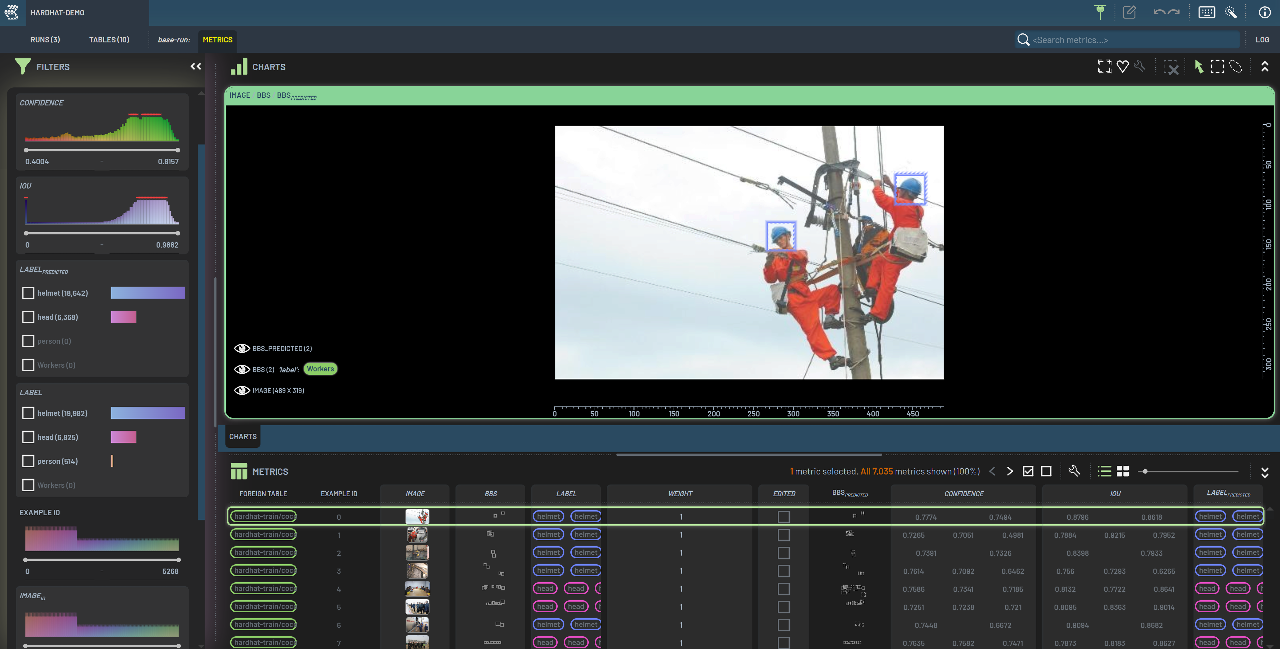Click the magic wand icon
This screenshot has width=1280, height=649.
point(1231,12)
